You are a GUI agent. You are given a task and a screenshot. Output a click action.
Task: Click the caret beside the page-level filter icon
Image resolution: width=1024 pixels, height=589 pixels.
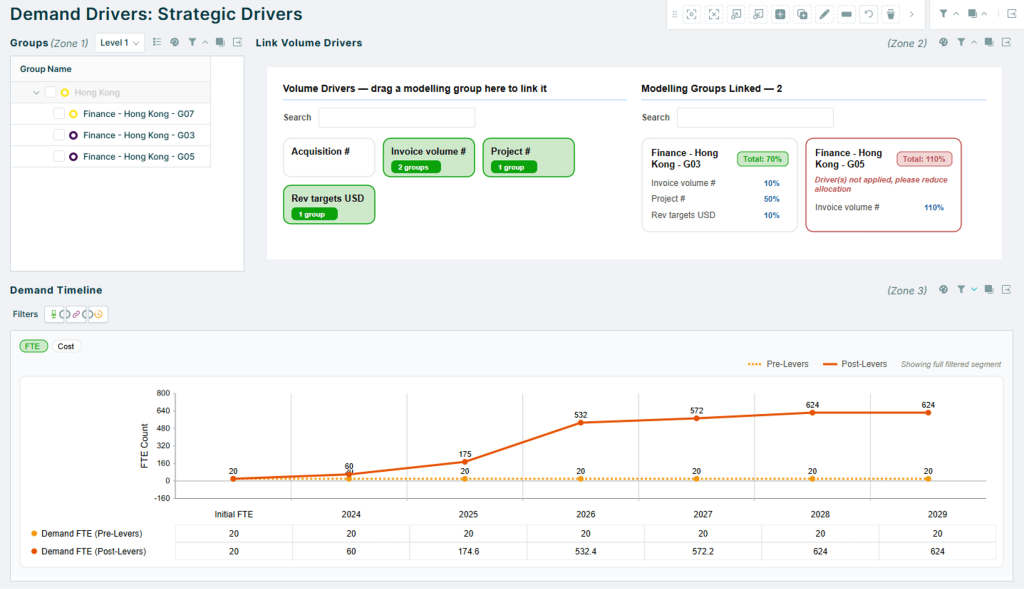coord(956,14)
